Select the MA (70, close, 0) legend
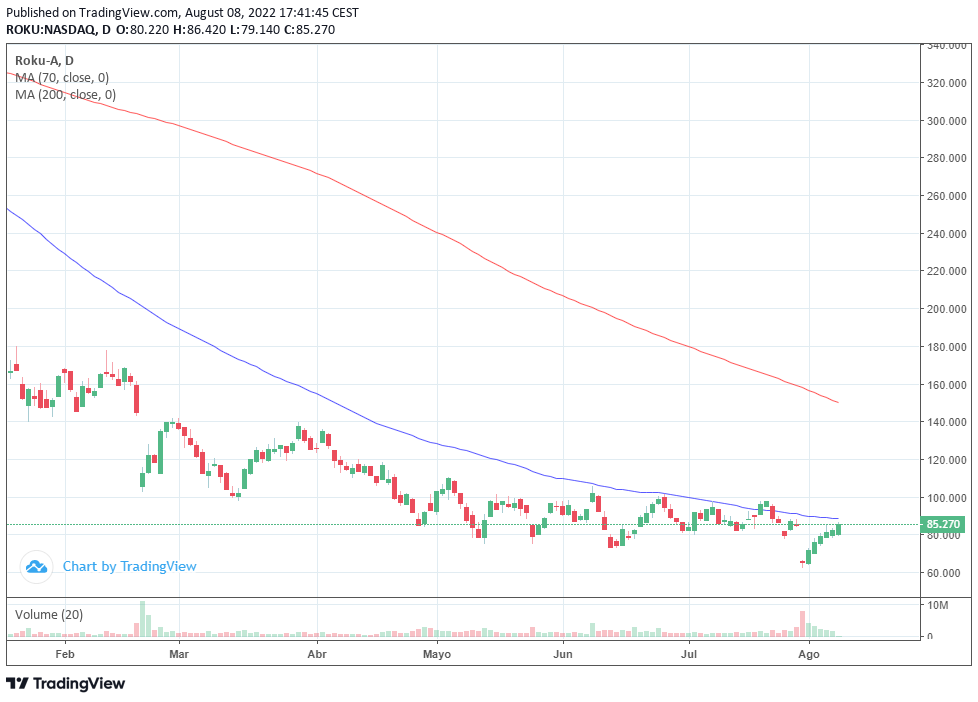The image size is (978, 702). [x=62, y=77]
